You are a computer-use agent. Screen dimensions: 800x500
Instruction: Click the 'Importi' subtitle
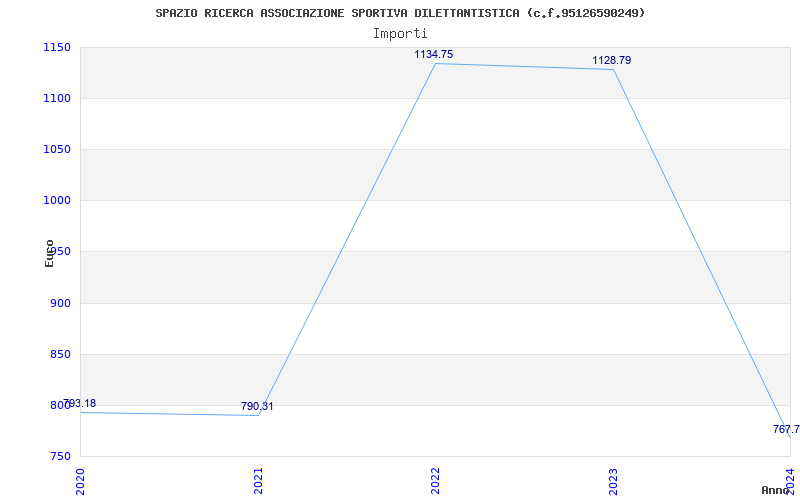(x=400, y=34)
